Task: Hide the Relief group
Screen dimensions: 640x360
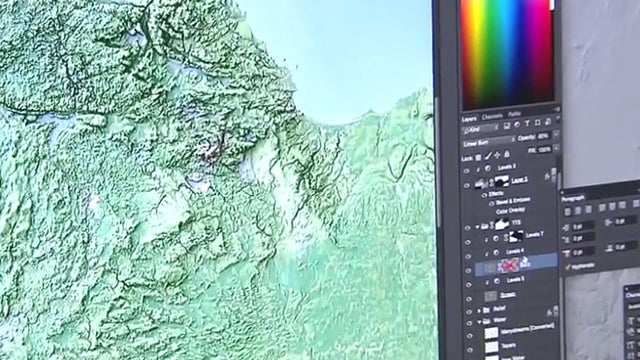Action: (x=469, y=312)
